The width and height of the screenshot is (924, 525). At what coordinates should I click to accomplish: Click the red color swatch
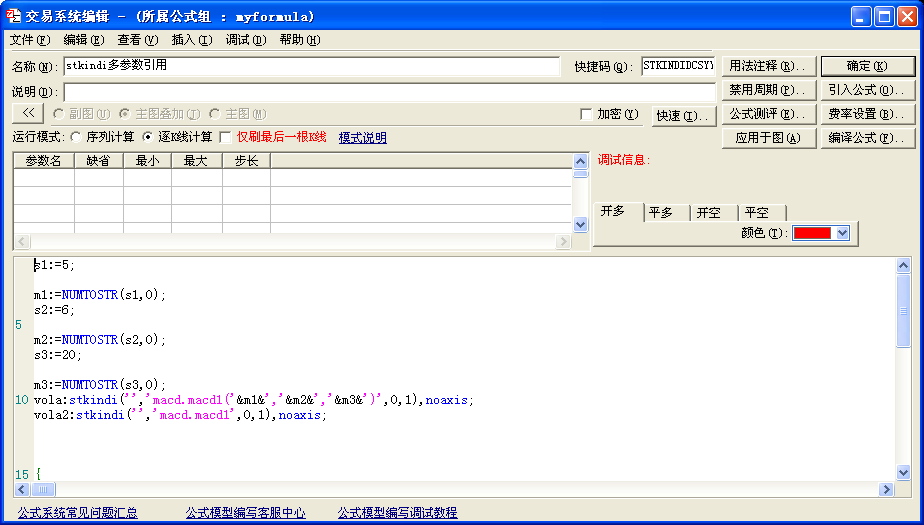pyautogui.click(x=812, y=233)
